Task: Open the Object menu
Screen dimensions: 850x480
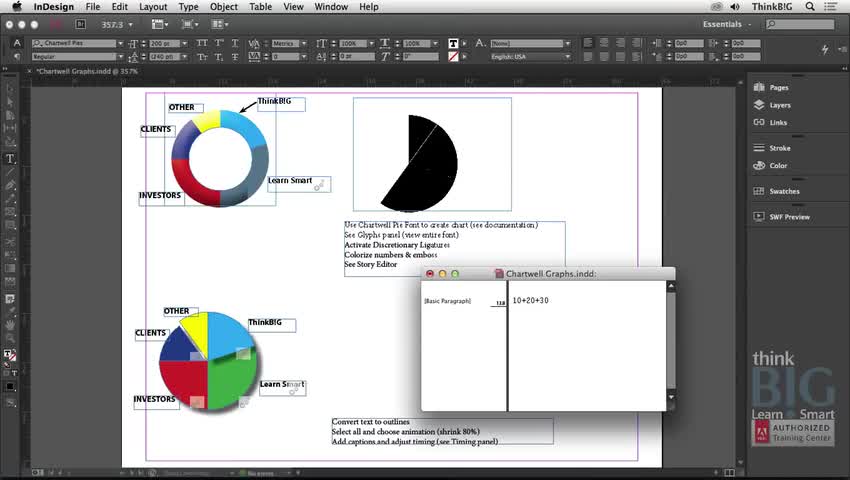Action: click(x=224, y=7)
